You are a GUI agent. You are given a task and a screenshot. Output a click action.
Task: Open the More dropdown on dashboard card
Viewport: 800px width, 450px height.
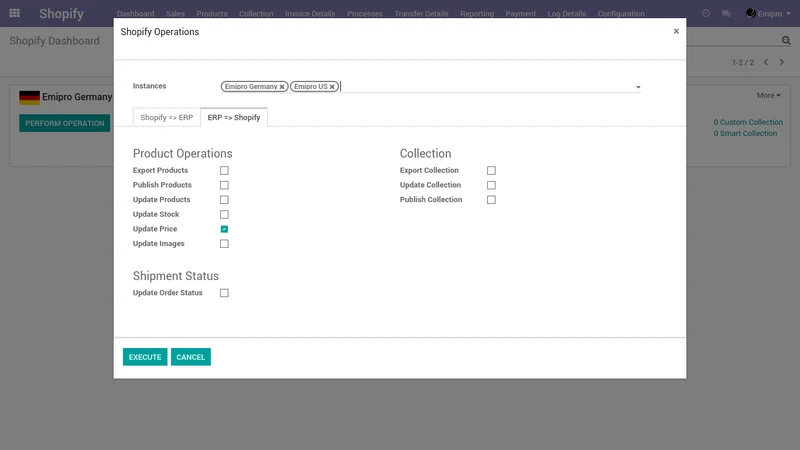(768, 95)
